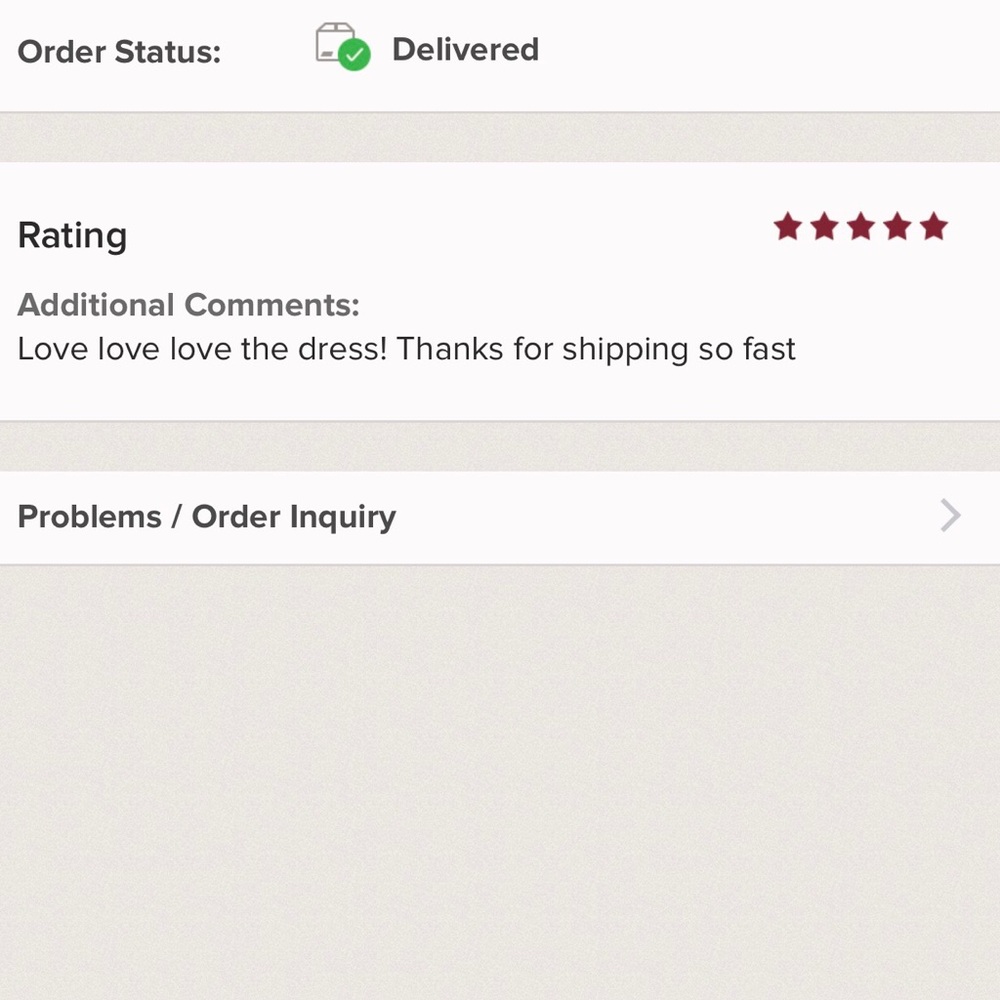Image resolution: width=1000 pixels, height=1000 pixels.
Task: Click the "Additional Comments:" label
Action: pos(188,304)
